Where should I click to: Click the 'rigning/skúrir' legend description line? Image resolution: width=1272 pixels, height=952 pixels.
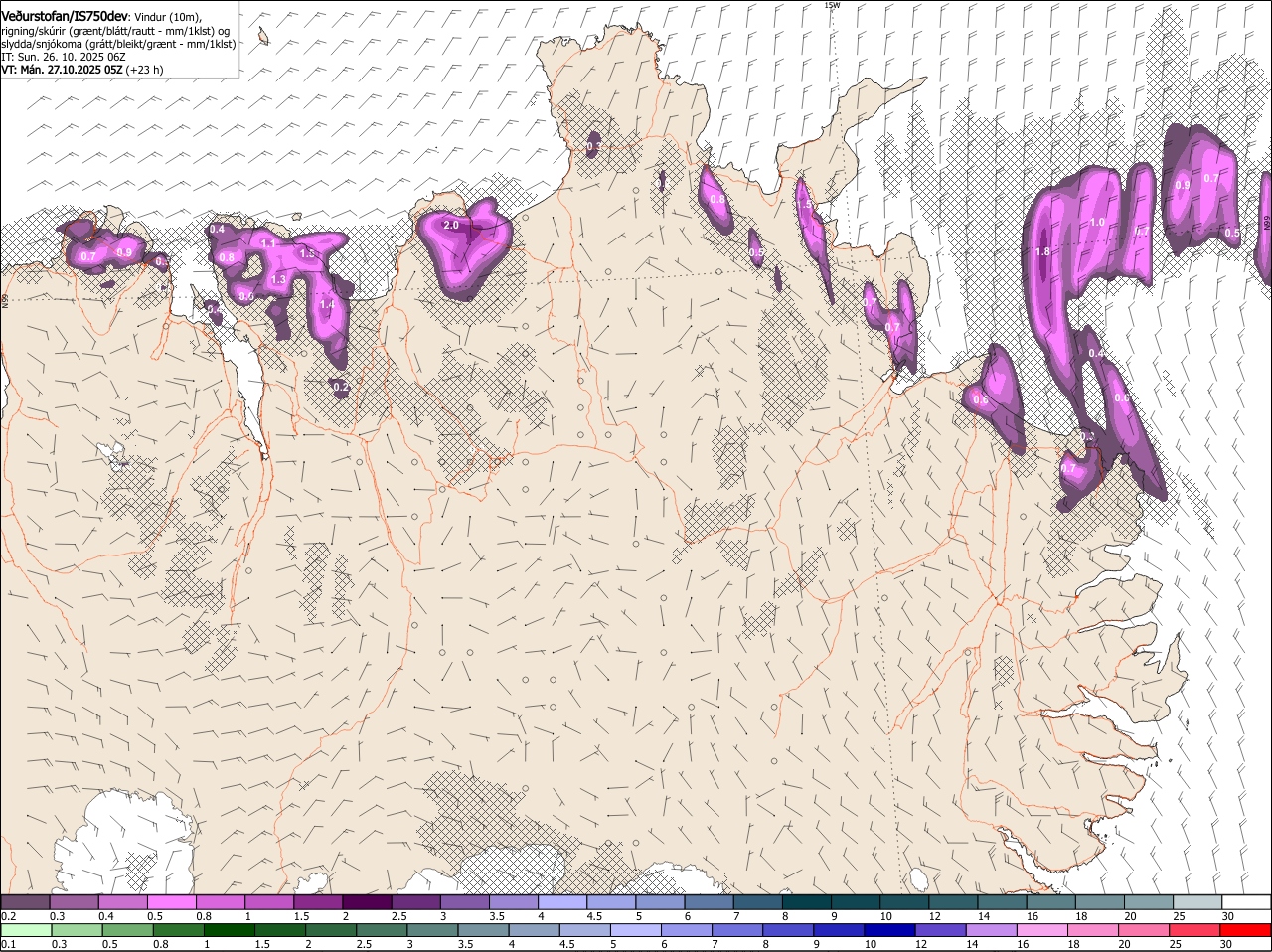[115, 31]
